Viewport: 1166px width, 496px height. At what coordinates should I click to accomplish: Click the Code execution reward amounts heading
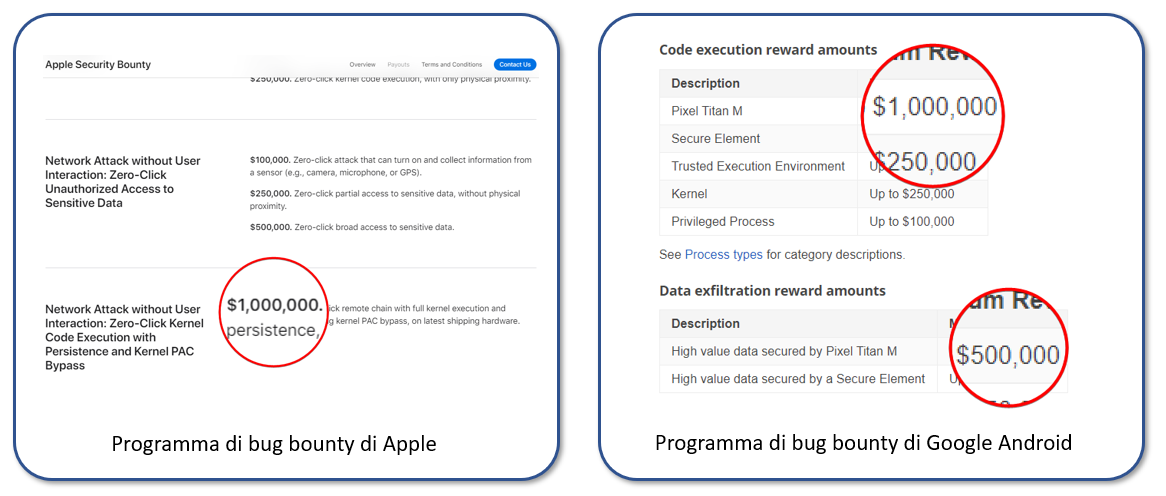[x=768, y=50]
